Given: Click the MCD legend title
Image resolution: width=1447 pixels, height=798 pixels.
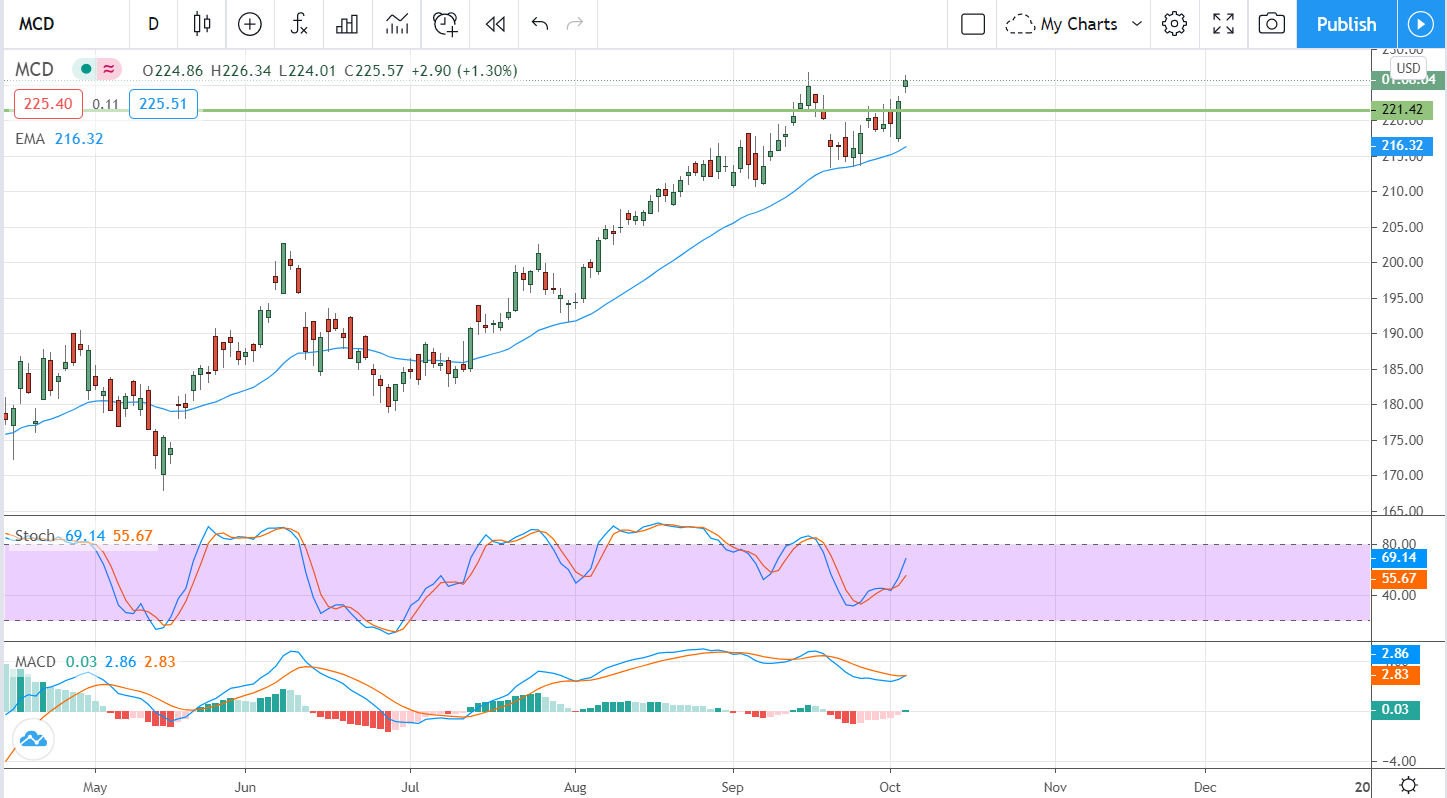Looking at the screenshot, I should point(34,70).
